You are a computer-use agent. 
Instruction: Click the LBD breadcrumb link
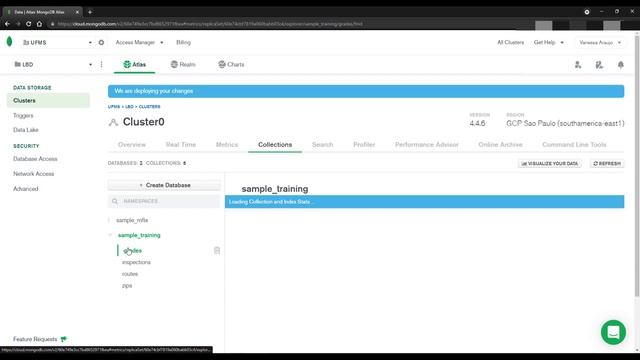(129, 107)
